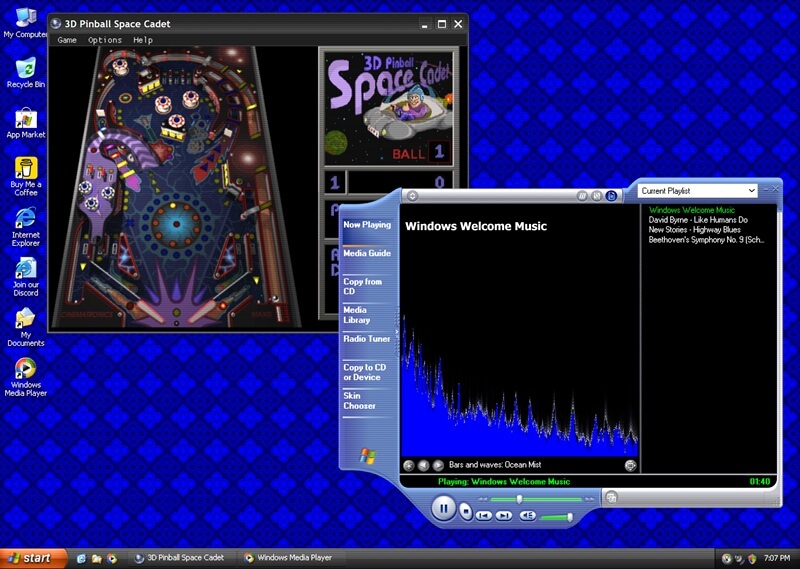Click the seek slider in Media Player
Image resolution: width=800 pixels, height=569 pixels.
pos(536,499)
